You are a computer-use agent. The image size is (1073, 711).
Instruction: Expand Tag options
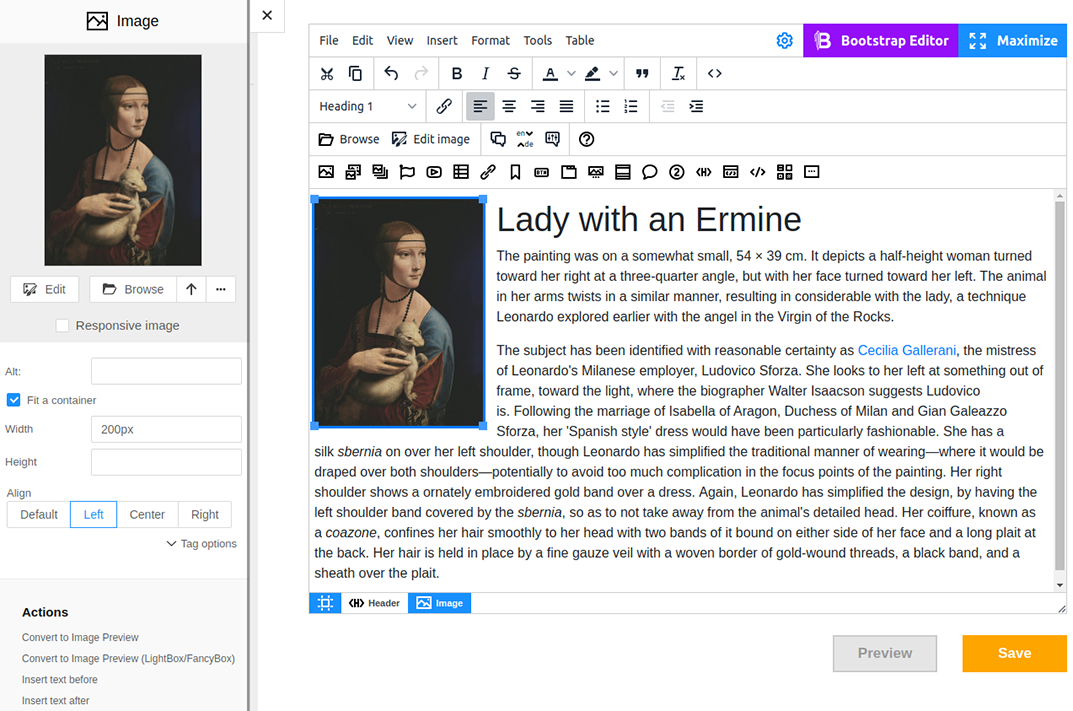pyautogui.click(x=202, y=544)
